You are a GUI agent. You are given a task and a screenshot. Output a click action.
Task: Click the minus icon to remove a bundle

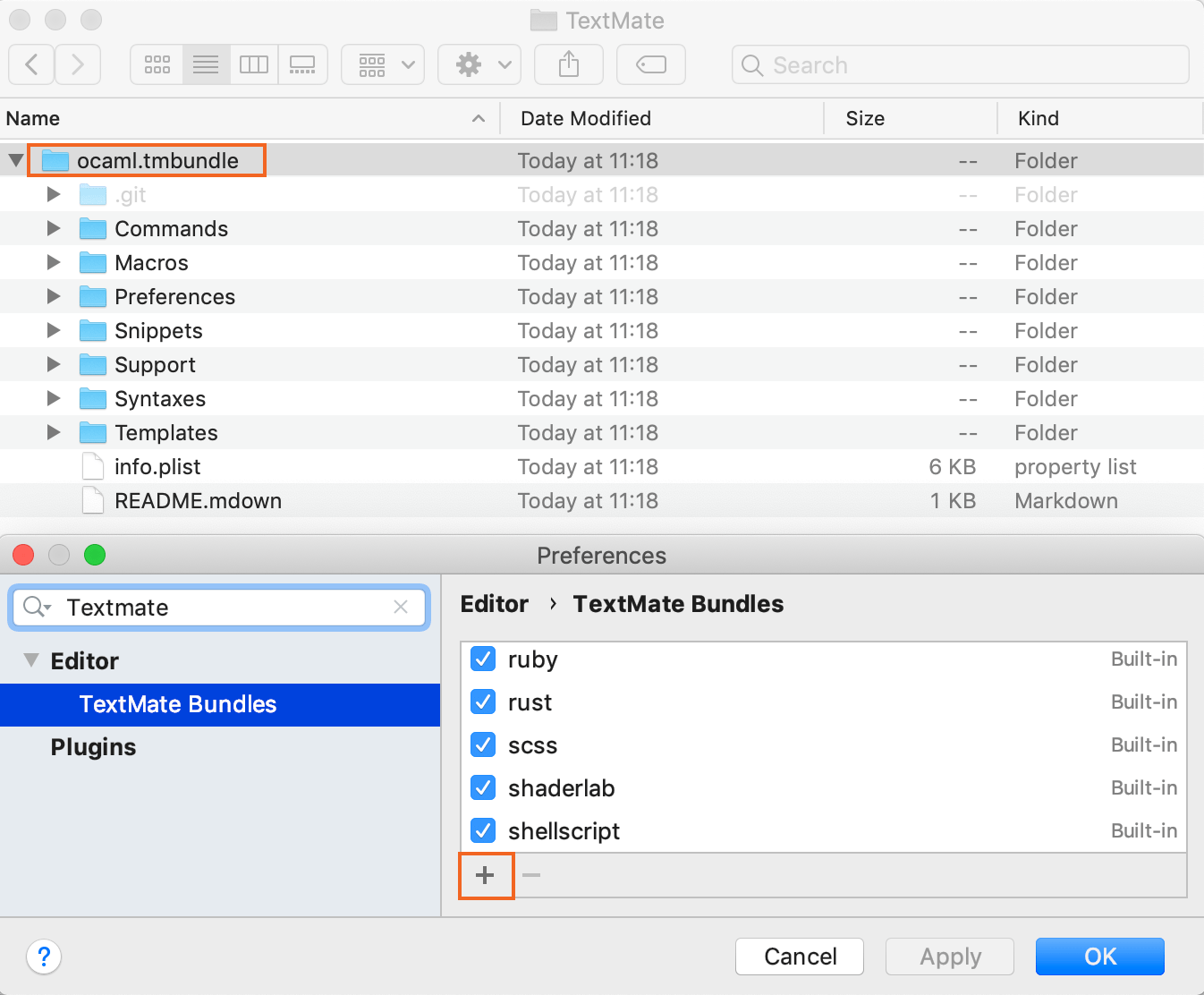531,875
